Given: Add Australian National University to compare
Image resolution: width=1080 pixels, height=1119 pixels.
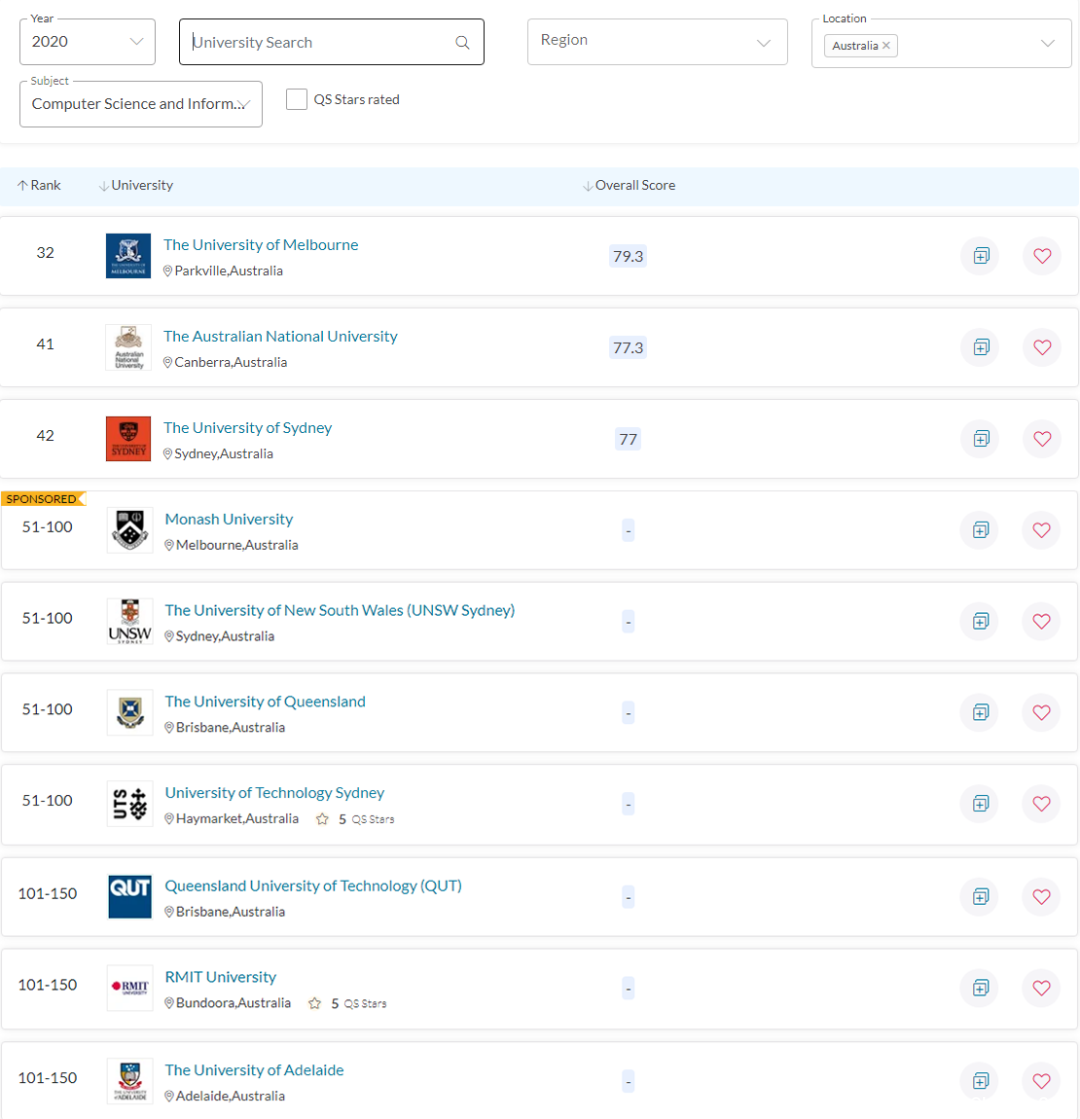Looking at the screenshot, I should coord(981,347).
